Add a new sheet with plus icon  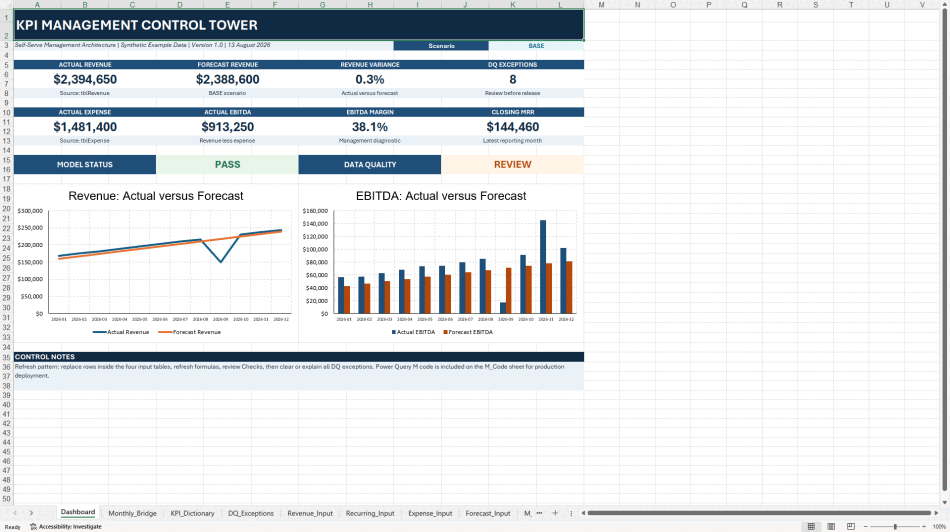click(554, 513)
